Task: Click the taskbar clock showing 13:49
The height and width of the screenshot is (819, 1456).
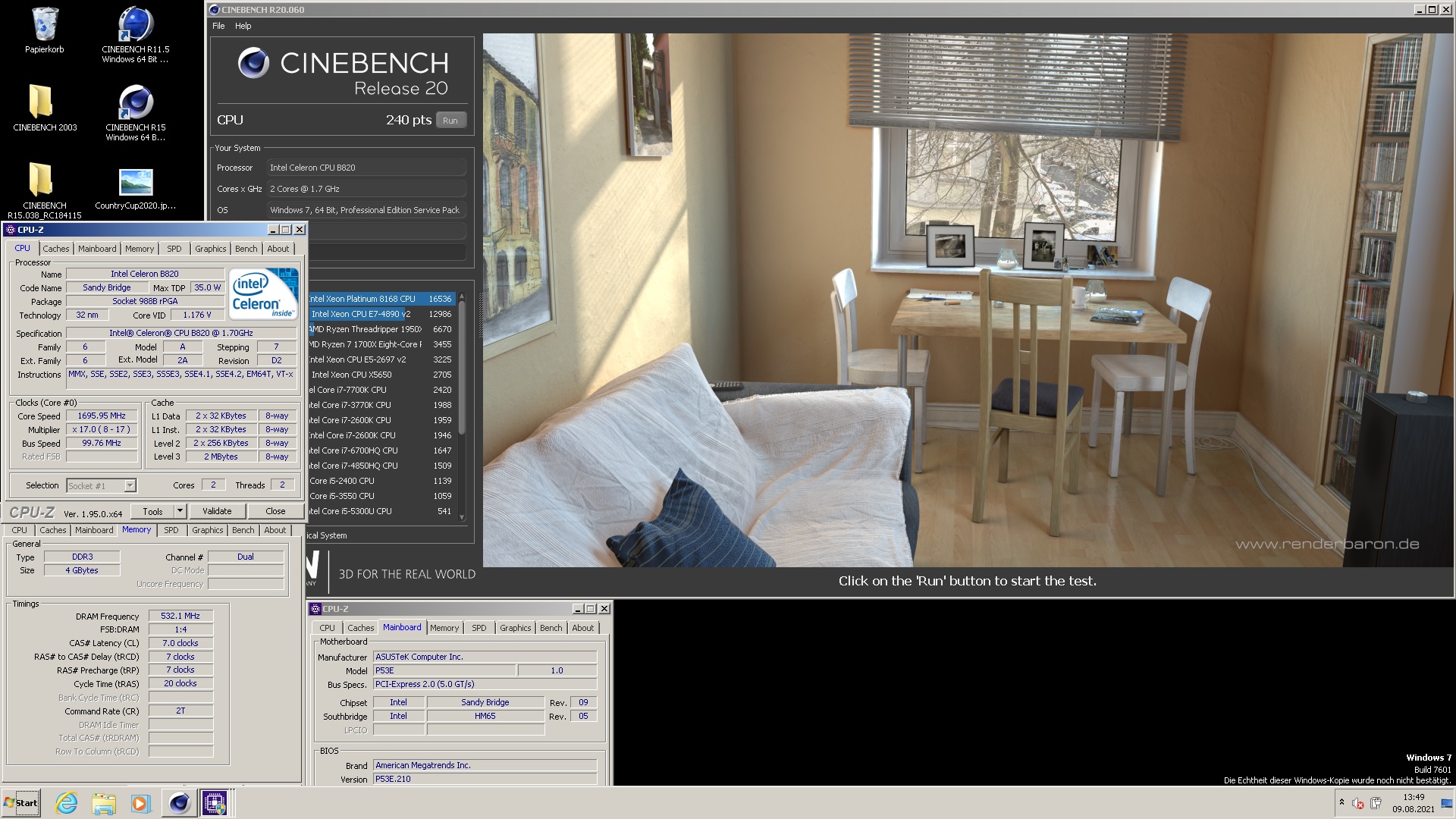Action: pyautogui.click(x=1413, y=803)
